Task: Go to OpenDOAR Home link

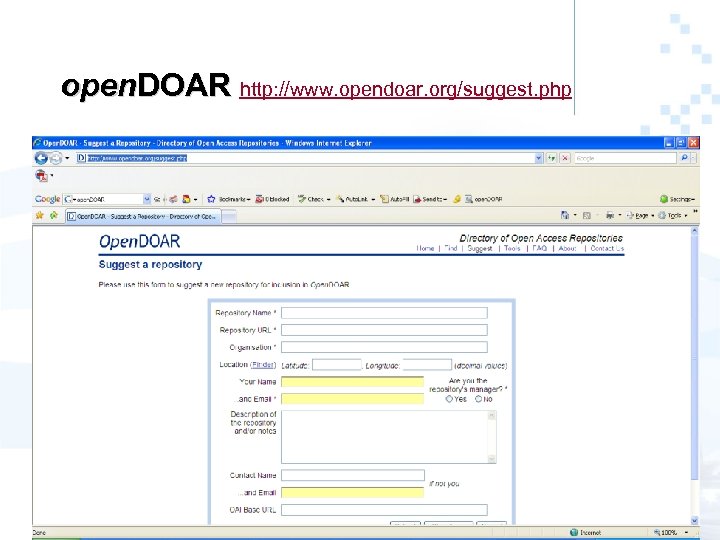Action: [425, 248]
